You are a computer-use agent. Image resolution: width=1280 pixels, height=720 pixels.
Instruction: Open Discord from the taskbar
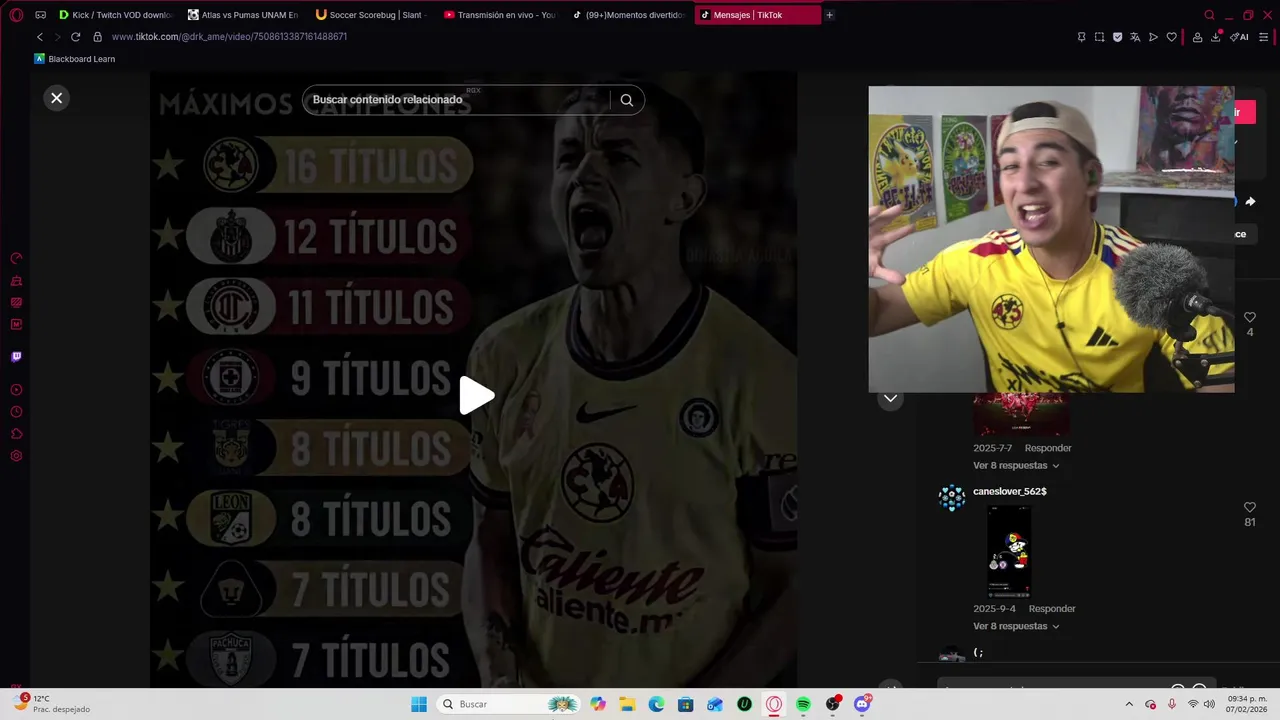[x=862, y=704]
